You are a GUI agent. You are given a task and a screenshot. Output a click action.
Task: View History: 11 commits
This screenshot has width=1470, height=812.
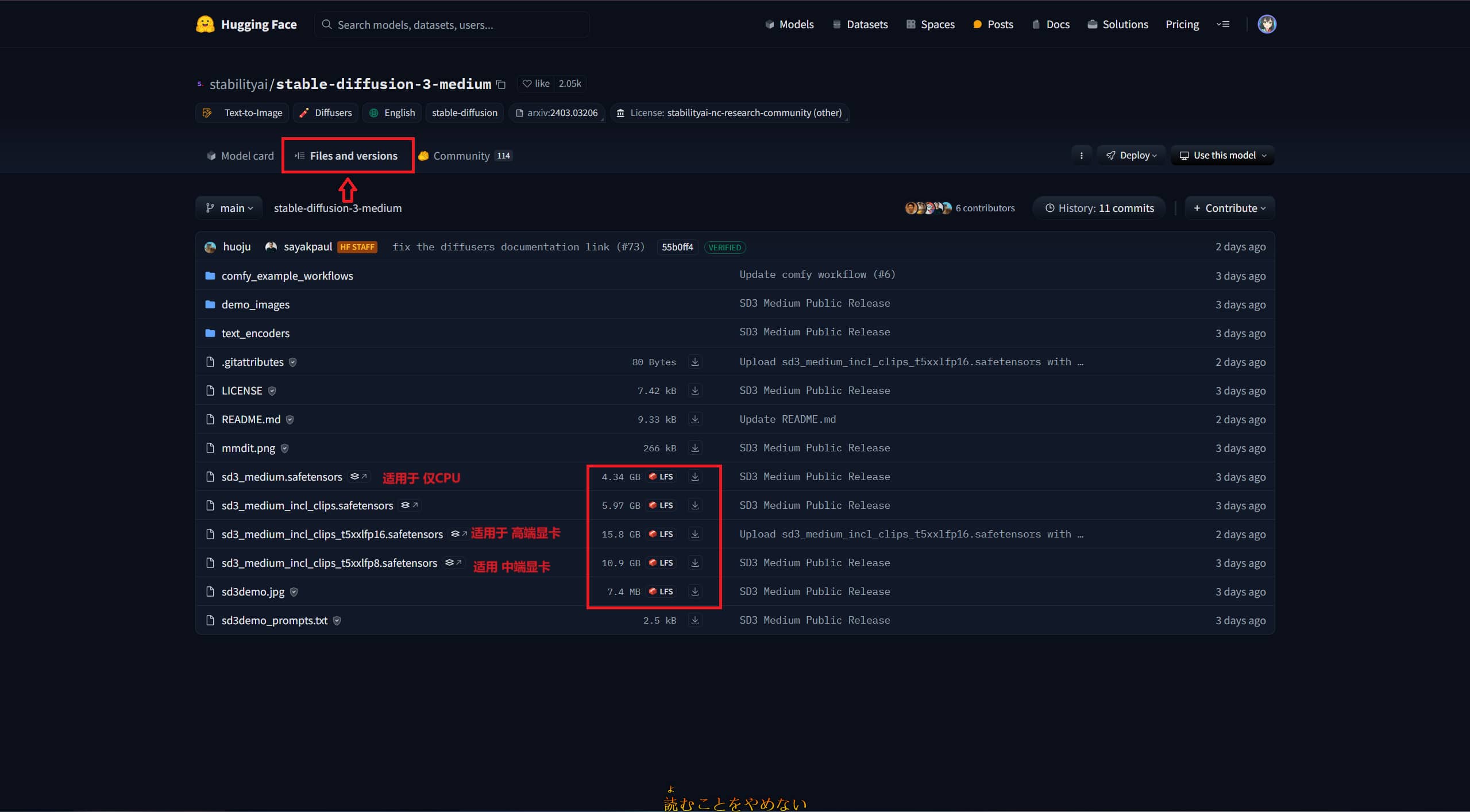point(1099,208)
